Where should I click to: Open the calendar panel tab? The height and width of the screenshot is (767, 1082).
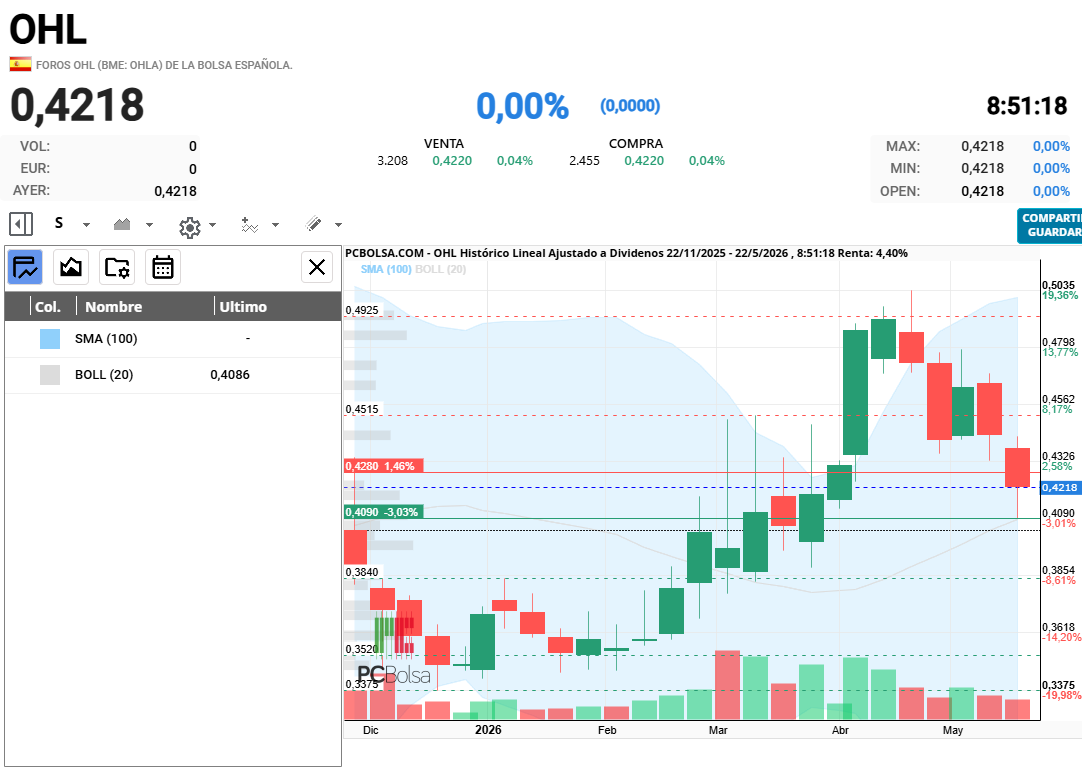[163, 267]
